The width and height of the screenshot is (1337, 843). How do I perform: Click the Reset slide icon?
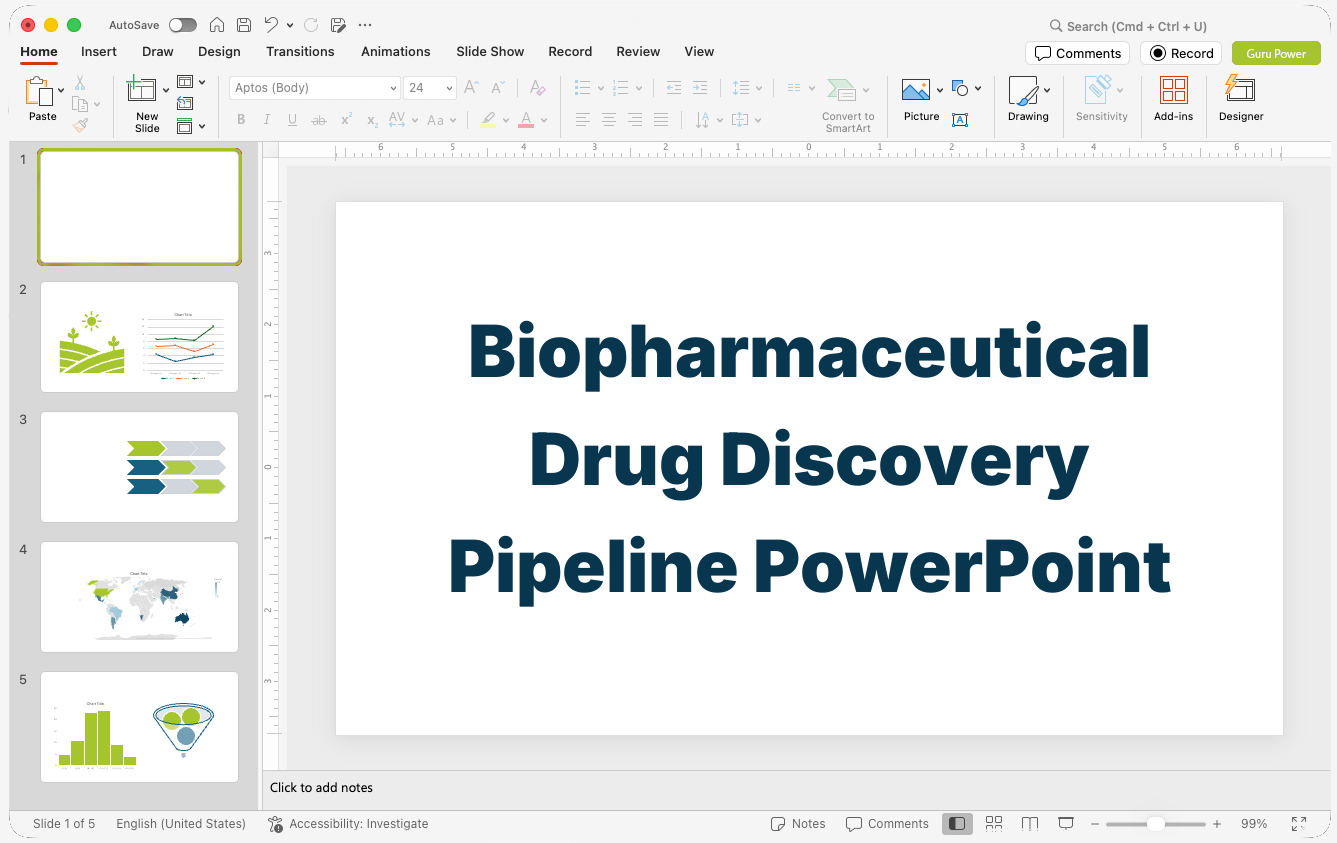185,103
